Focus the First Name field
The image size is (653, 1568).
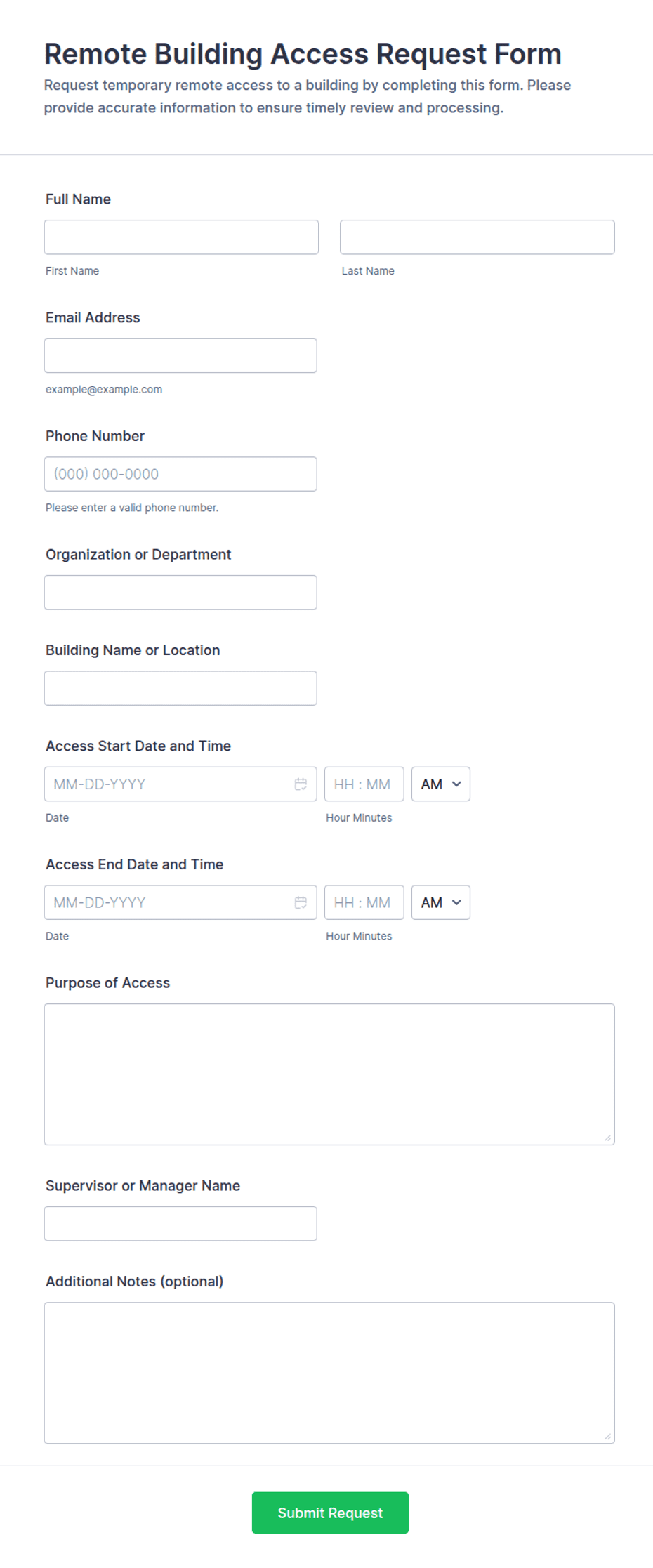(181, 237)
